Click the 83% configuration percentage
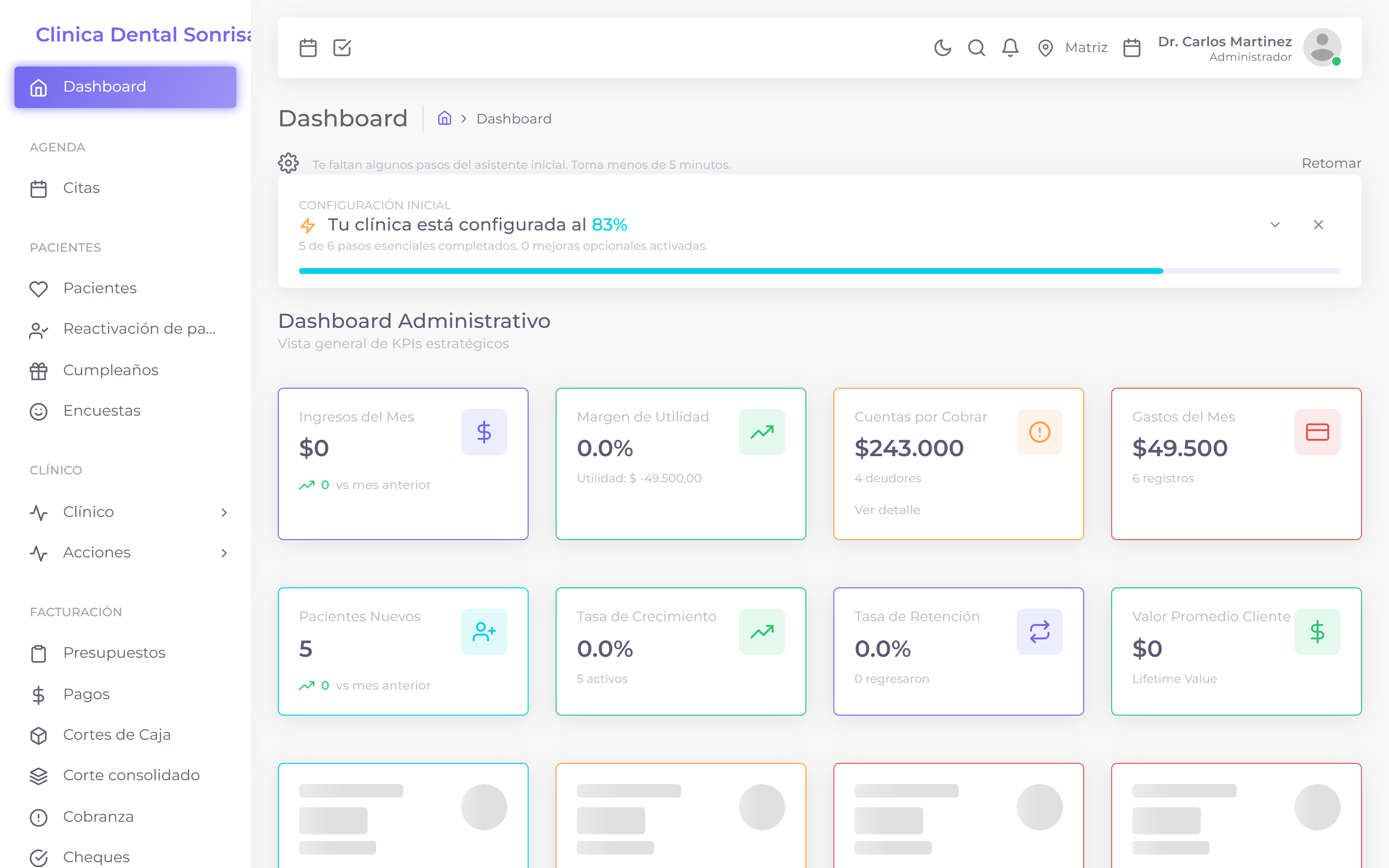This screenshot has width=1389, height=868. [610, 224]
